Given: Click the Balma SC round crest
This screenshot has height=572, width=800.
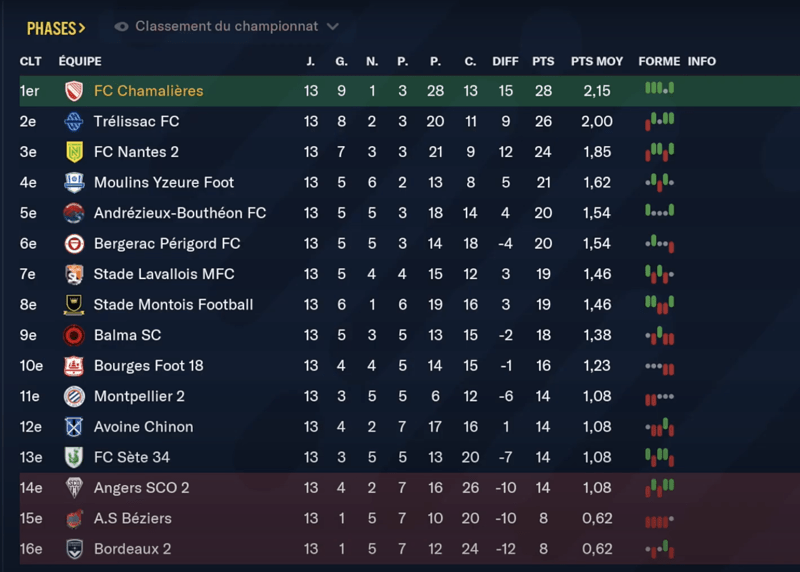Looking at the screenshot, I should click(73, 335).
